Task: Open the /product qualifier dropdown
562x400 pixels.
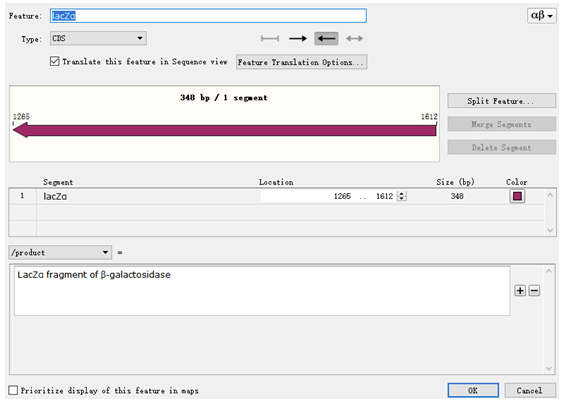Action: (x=60, y=252)
